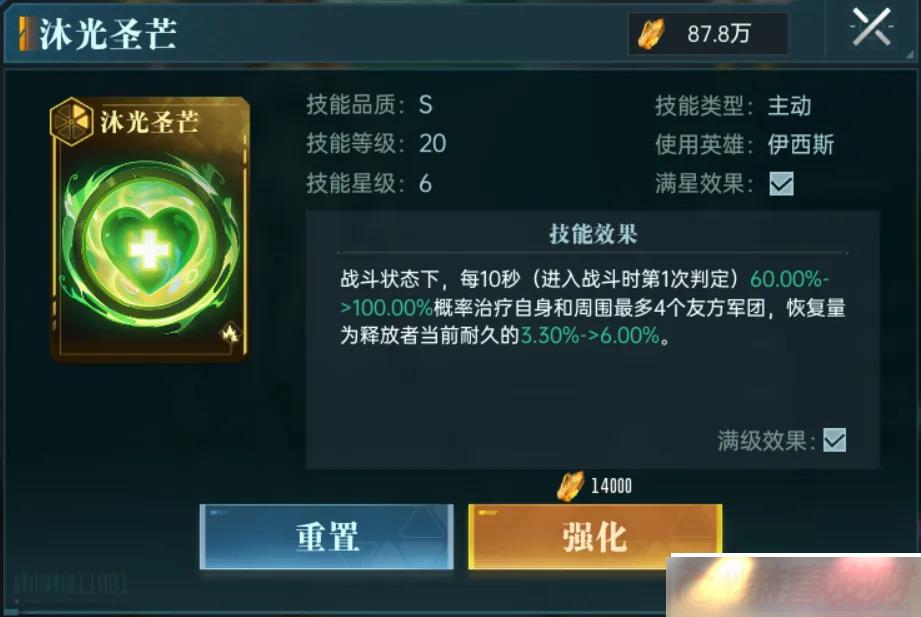The width and height of the screenshot is (921, 617).
Task: Click the 14000 enhancement cost label
Action: (x=611, y=486)
